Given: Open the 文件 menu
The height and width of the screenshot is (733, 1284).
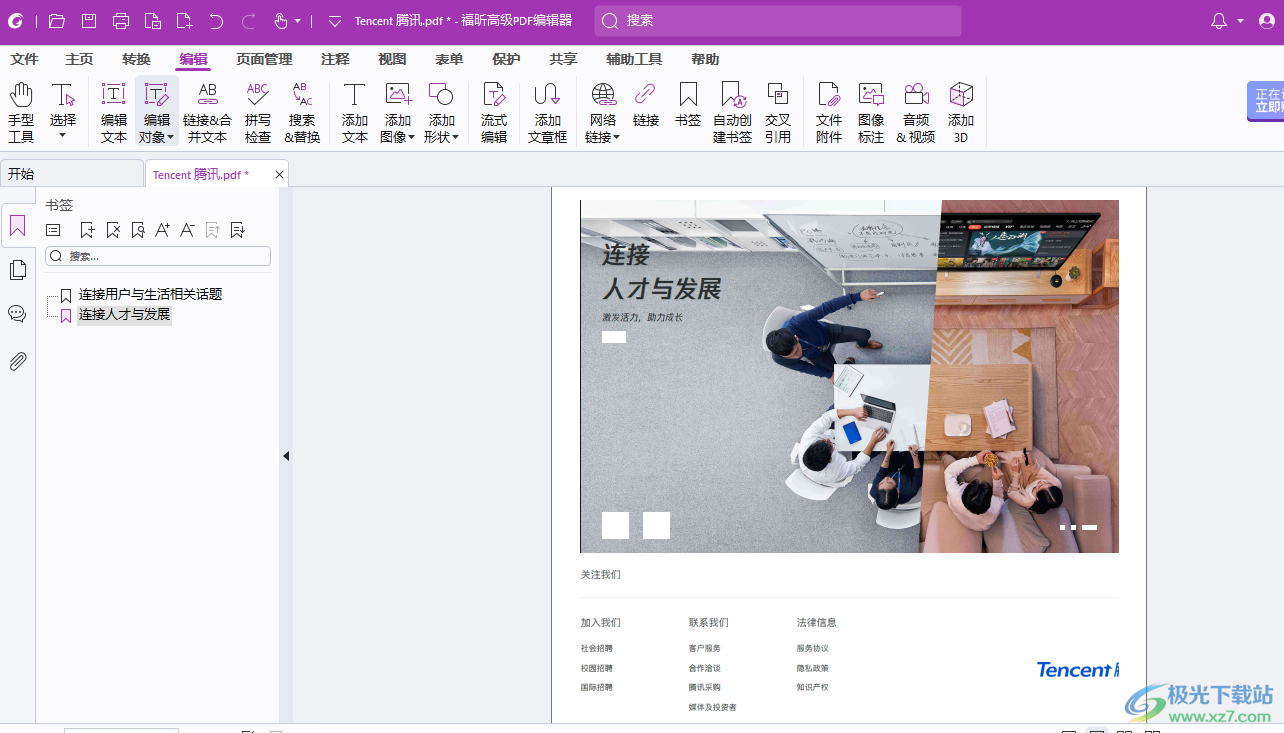Looking at the screenshot, I should click(24, 59).
